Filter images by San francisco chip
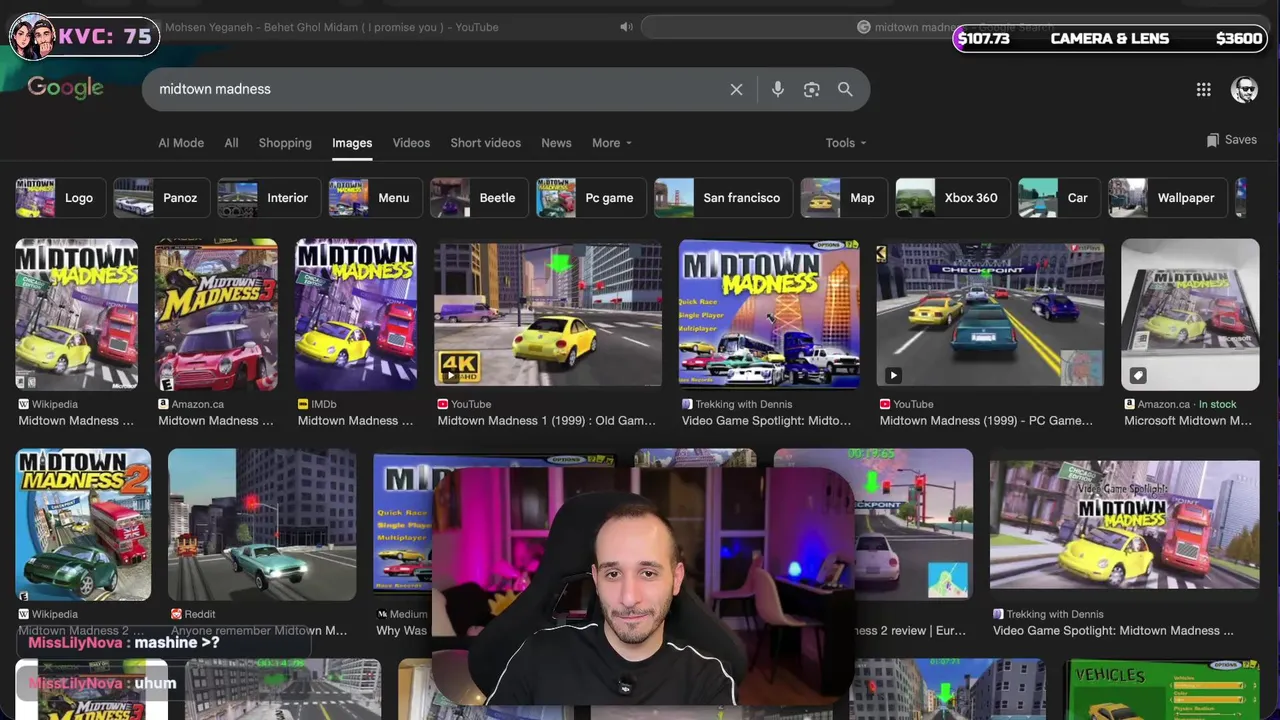1280x720 pixels. click(723, 198)
